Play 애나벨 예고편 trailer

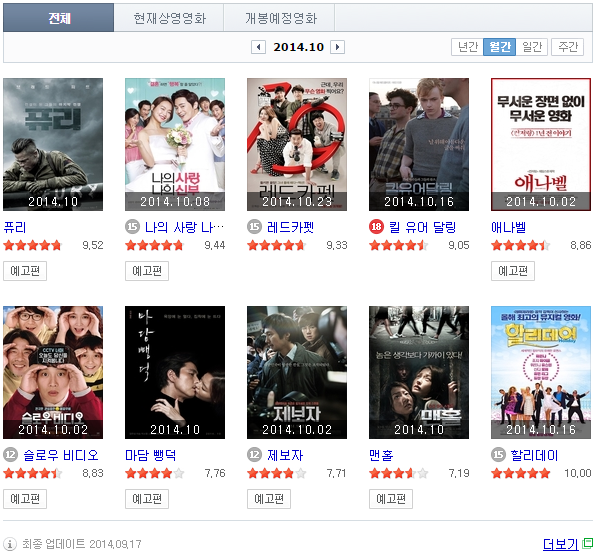(x=513, y=271)
